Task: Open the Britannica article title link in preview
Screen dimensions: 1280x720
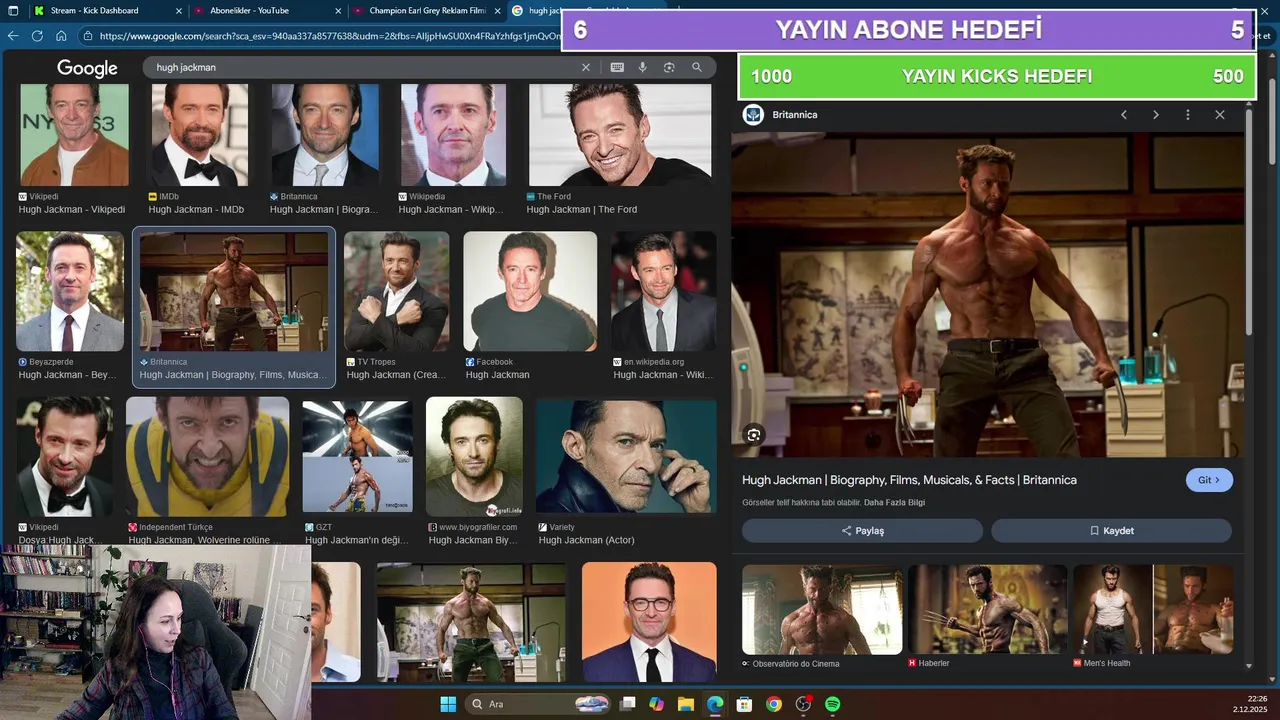Action: pos(909,480)
